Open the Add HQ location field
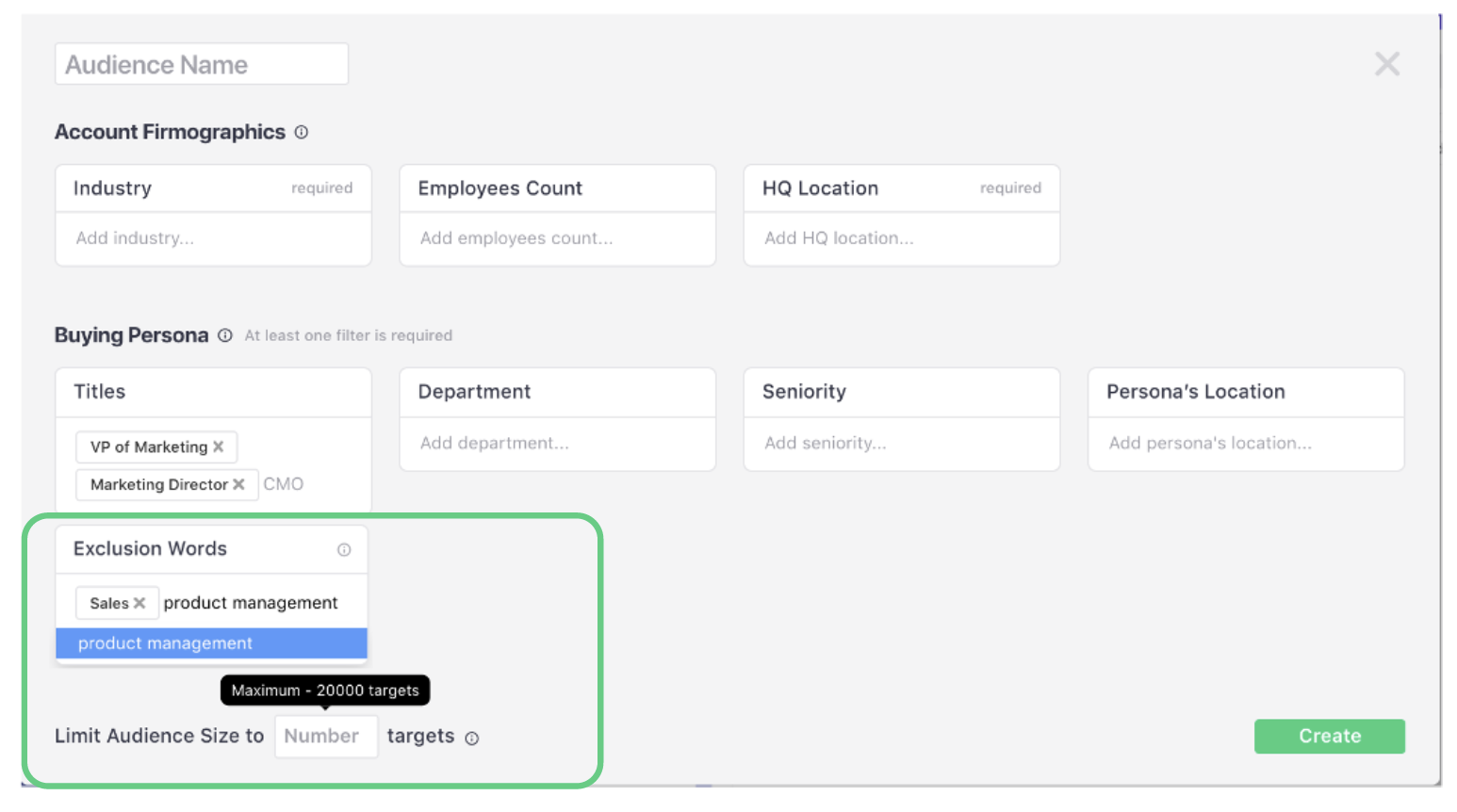The width and height of the screenshot is (1457, 812). [x=901, y=238]
